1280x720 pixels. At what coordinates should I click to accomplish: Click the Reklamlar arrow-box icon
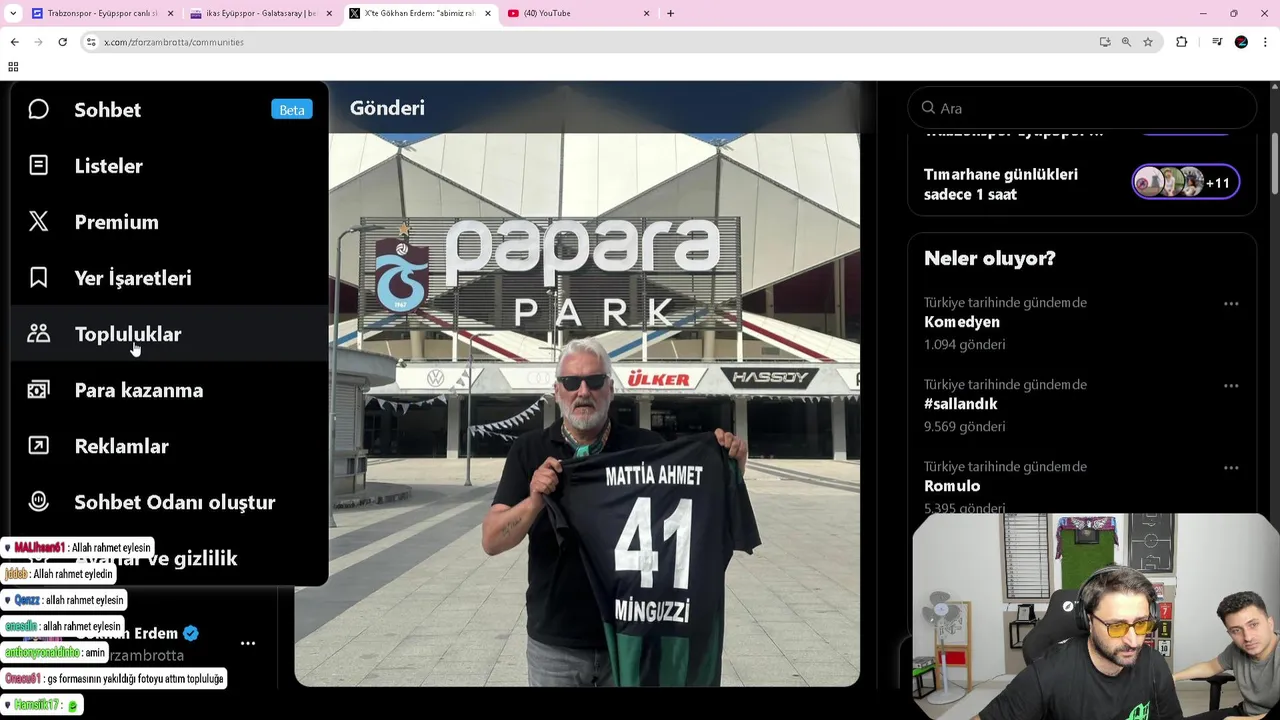pyautogui.click(x=38, y=445)
